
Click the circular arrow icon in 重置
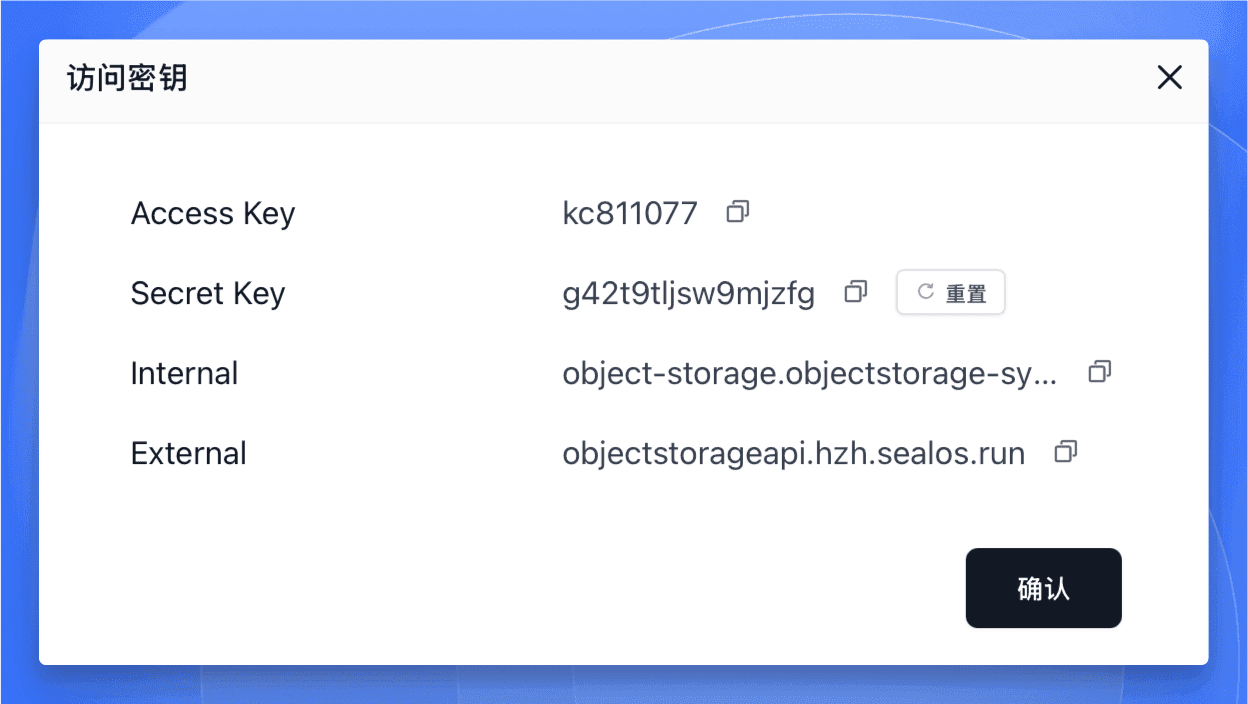pos(926,292)
